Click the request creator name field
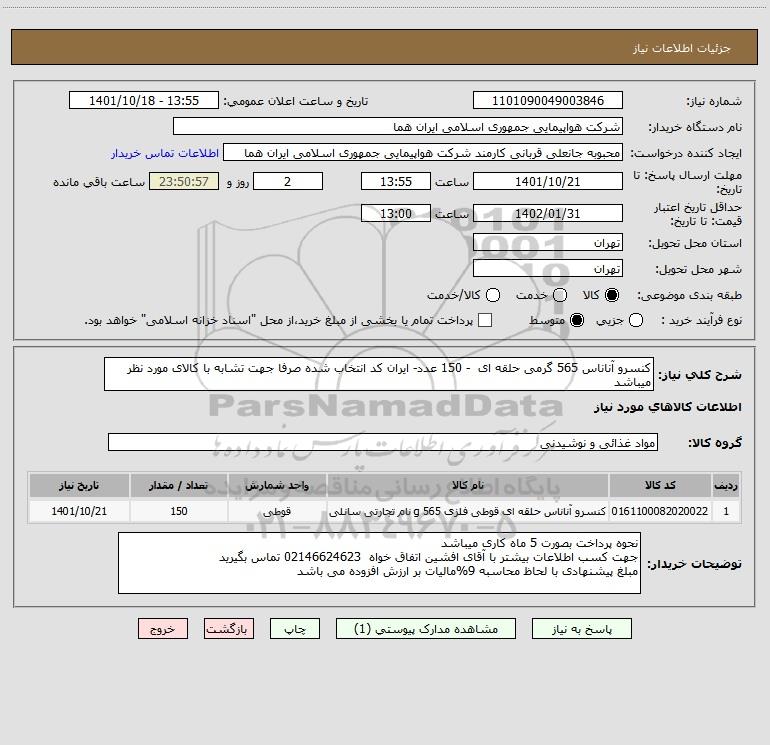 [423, 153]
